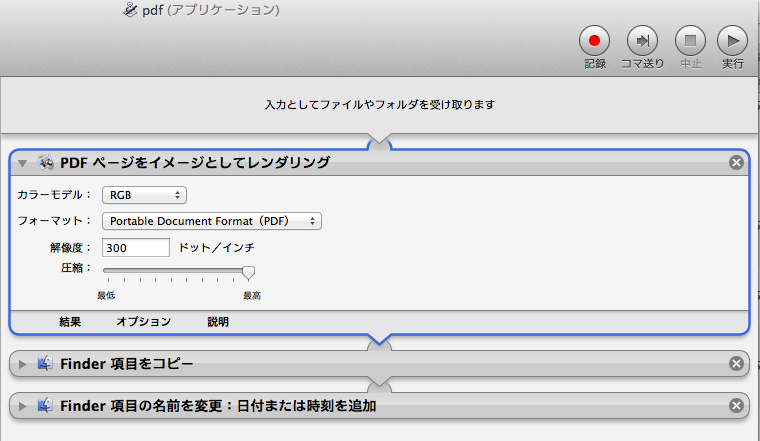This screenshot has height=441, width=760.
Task: Expand the Finder 項目の名前を変更 action
Action: coord(22,406)
